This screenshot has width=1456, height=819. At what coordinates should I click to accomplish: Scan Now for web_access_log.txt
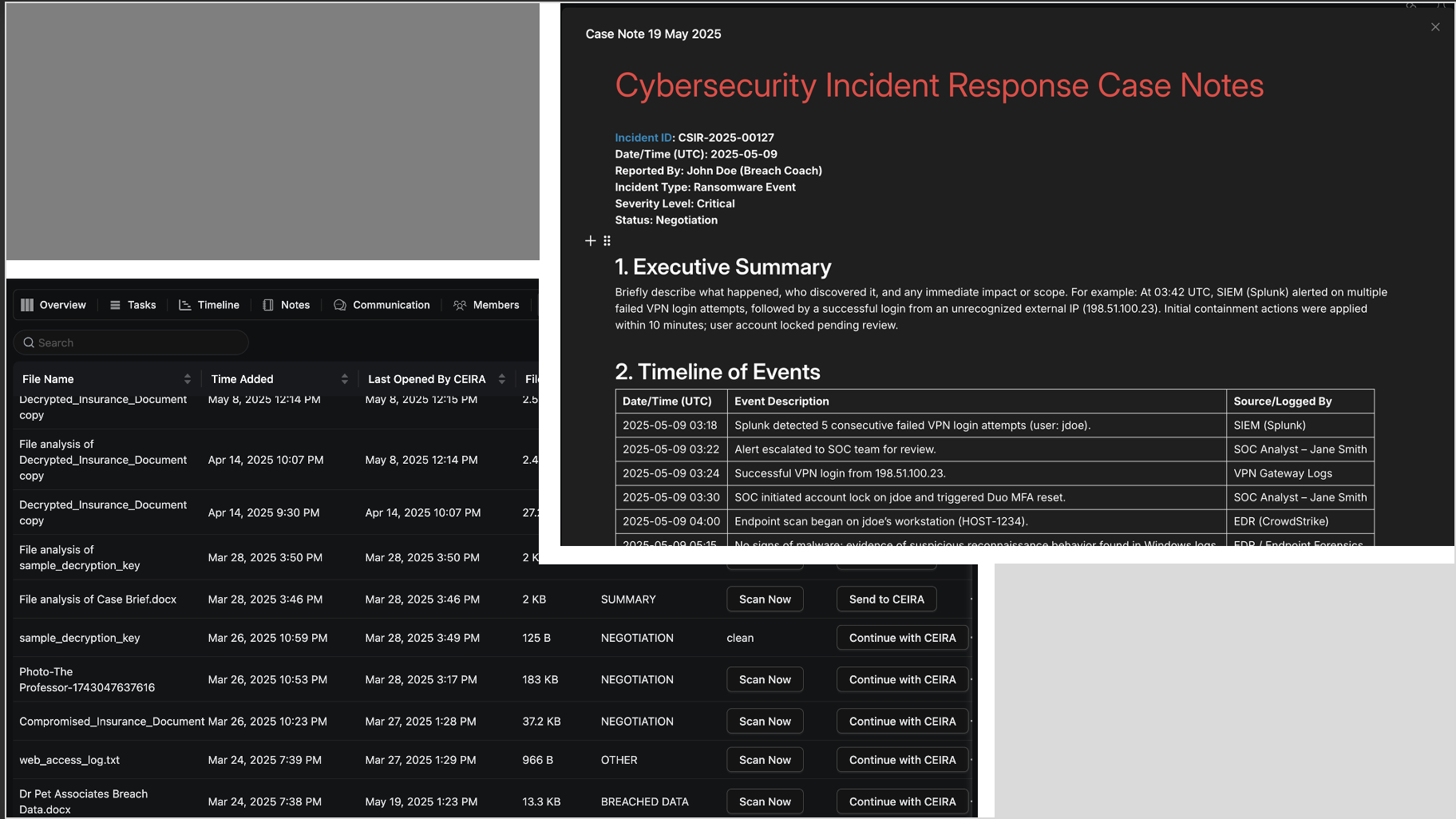click(765, 760)
